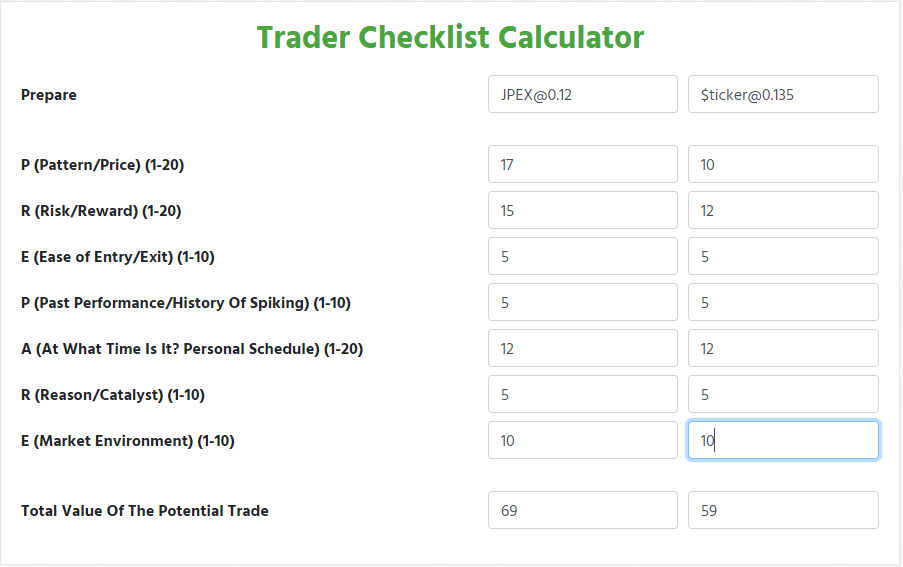Viewport: 903px width, 567px height.
Task: Click Risk/Reward field with value 12
Action: click(x=783, y=210)
